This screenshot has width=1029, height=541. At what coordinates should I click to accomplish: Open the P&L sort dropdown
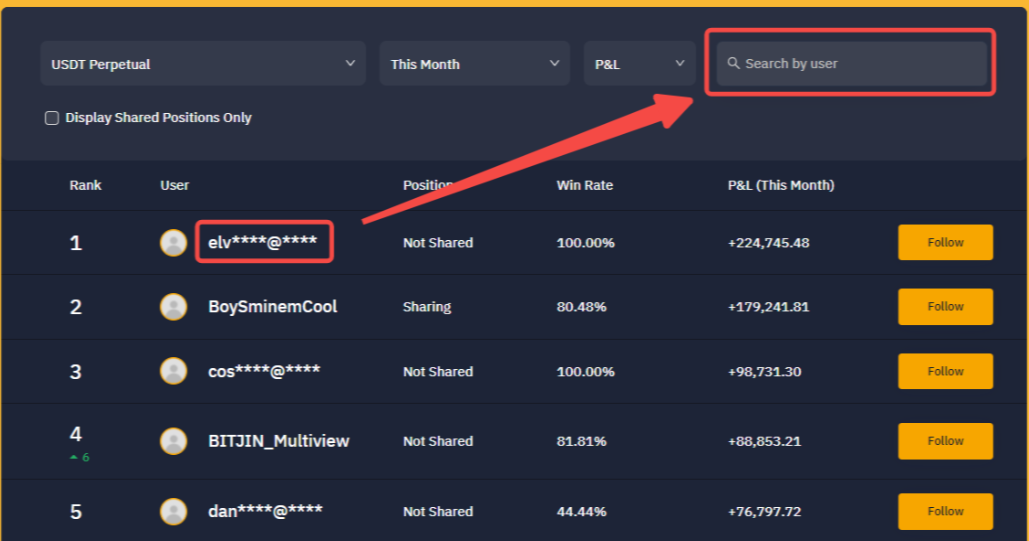click(639, 64)
